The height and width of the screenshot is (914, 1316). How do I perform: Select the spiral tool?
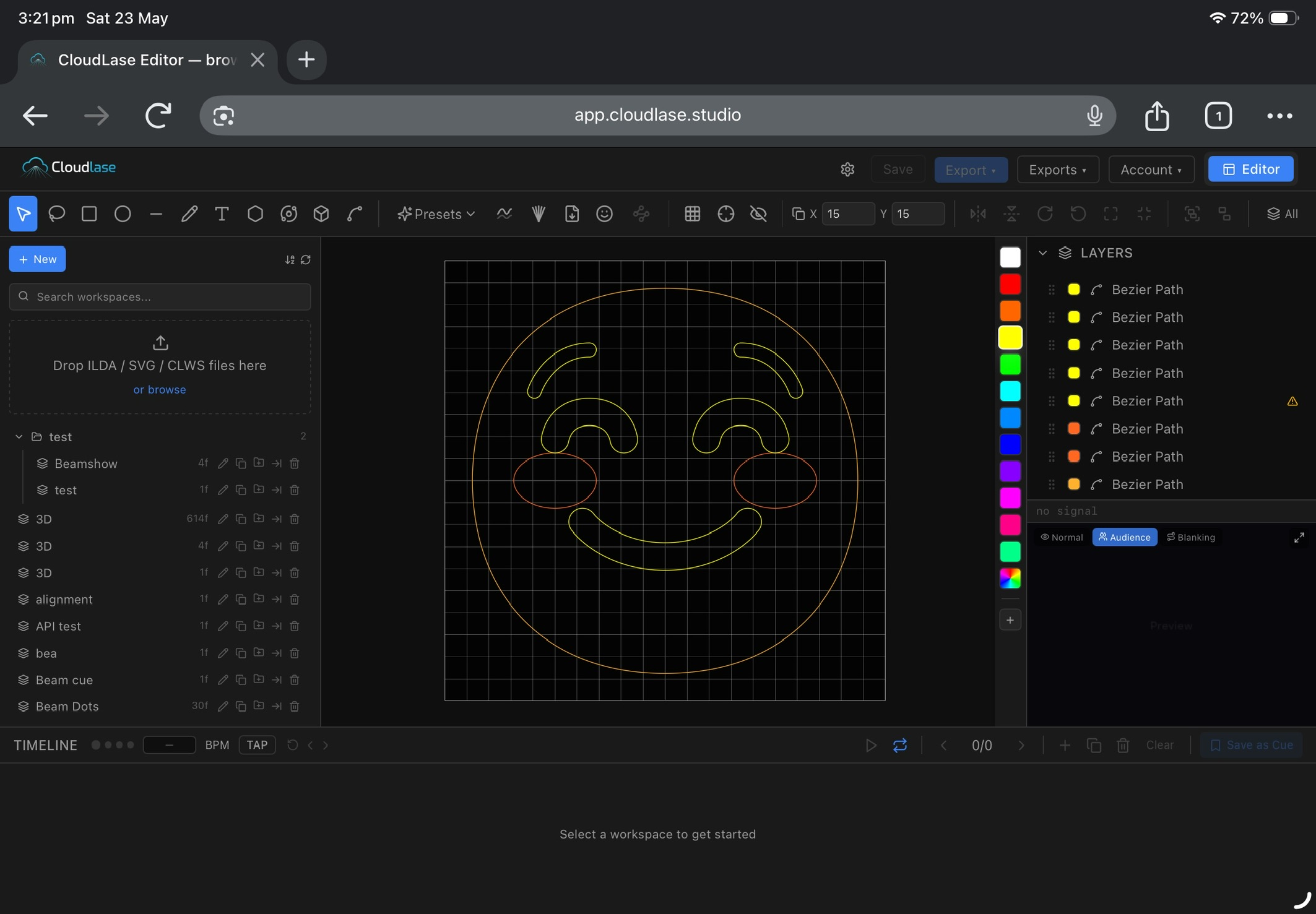(x=288, y=214)
